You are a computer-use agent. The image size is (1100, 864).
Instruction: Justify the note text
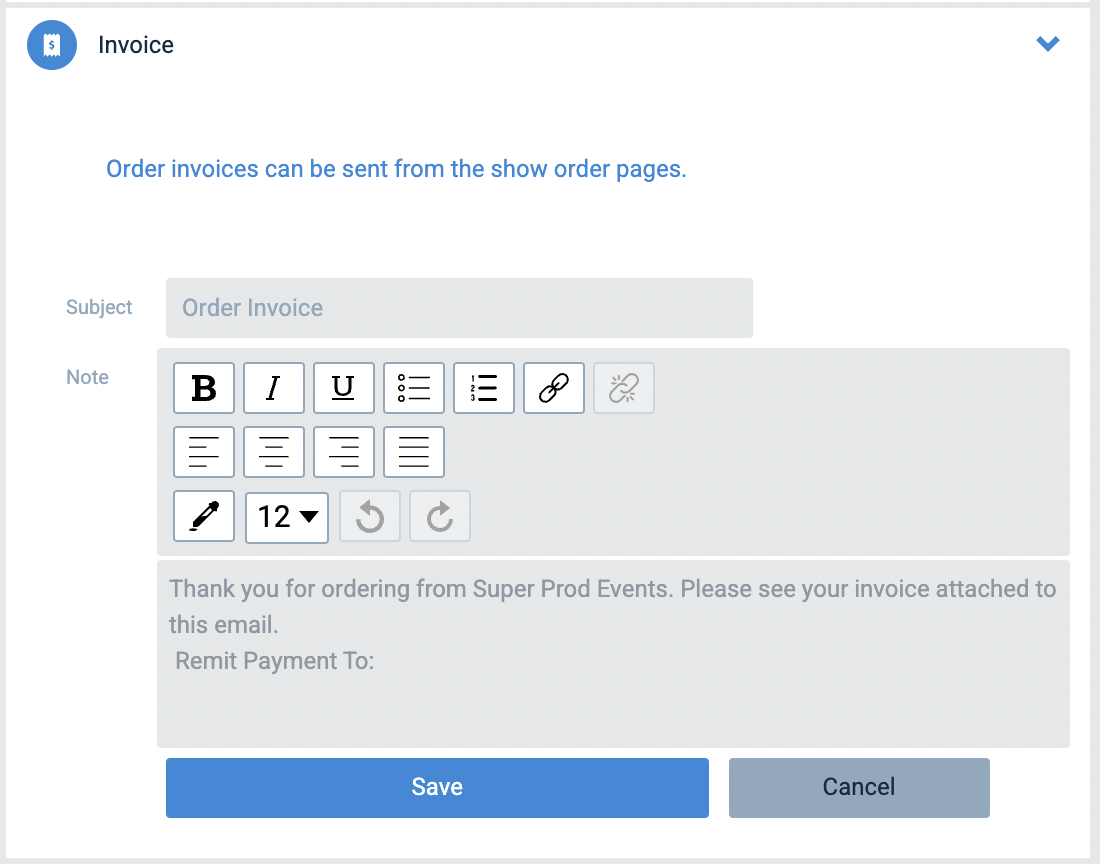tap(414, 452)
